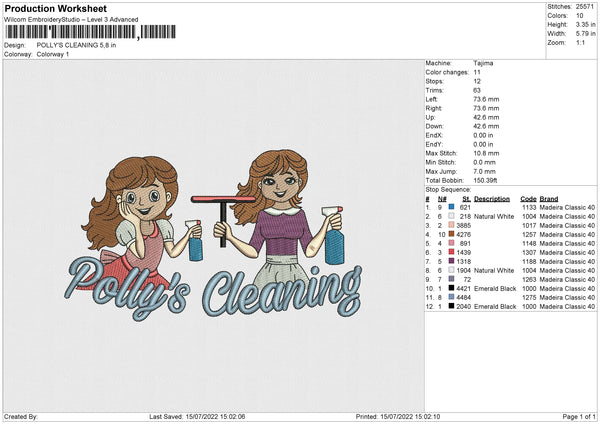Click the 'Stop Sequence:' heading
Screen dimensions: 600x424
click(x=448, y=190)
